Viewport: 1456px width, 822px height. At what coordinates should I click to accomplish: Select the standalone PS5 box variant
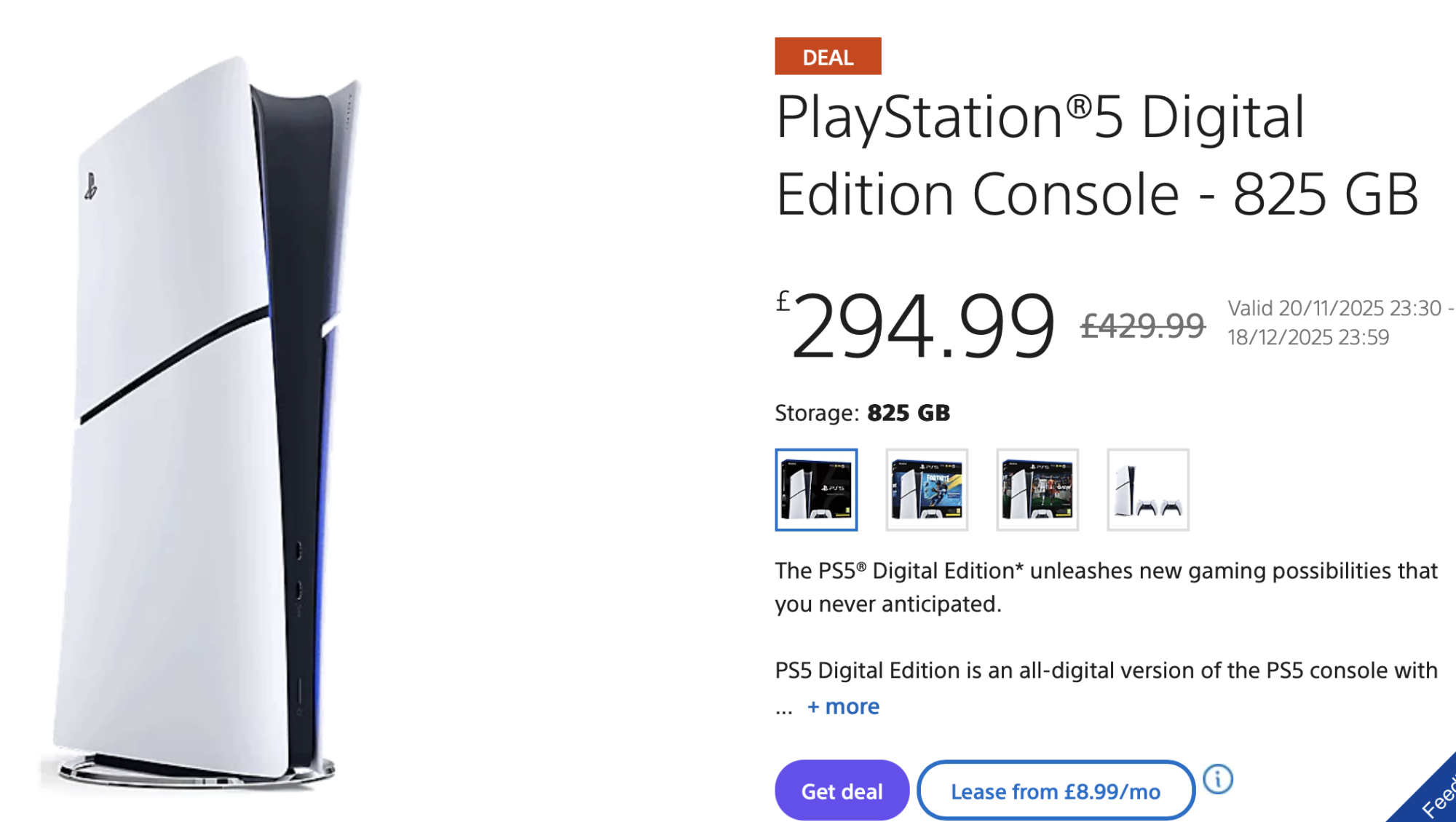point(816,489)
